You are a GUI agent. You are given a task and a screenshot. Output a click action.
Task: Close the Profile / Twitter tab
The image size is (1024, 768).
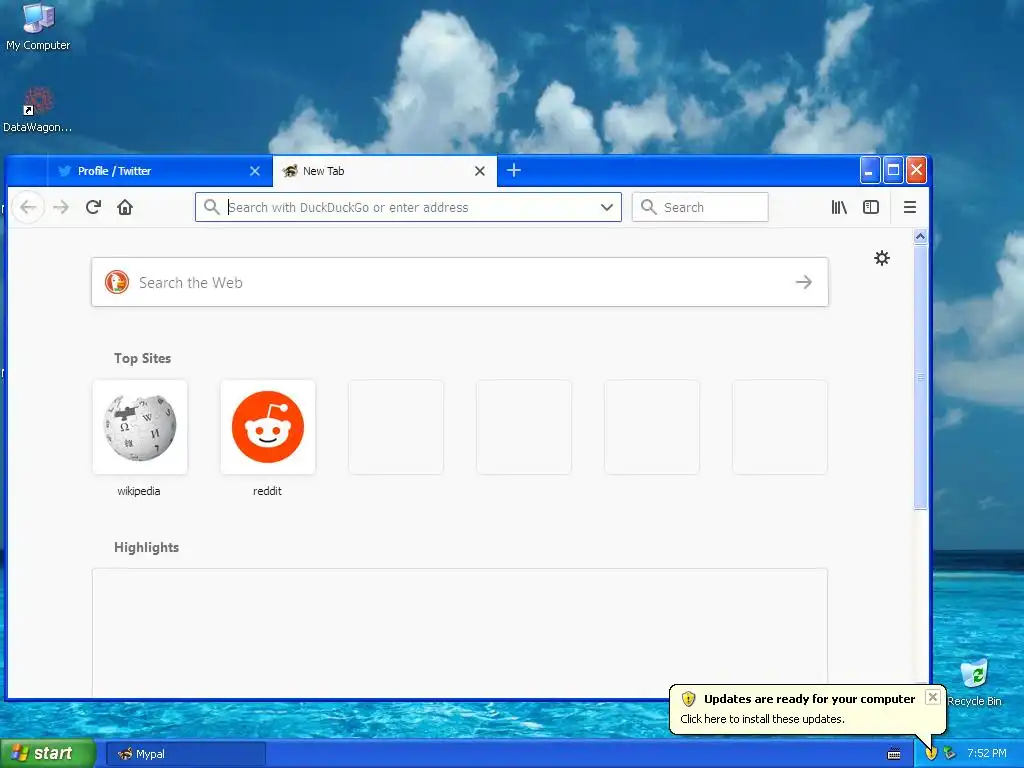pyautogui.click(x=255, y=171)
